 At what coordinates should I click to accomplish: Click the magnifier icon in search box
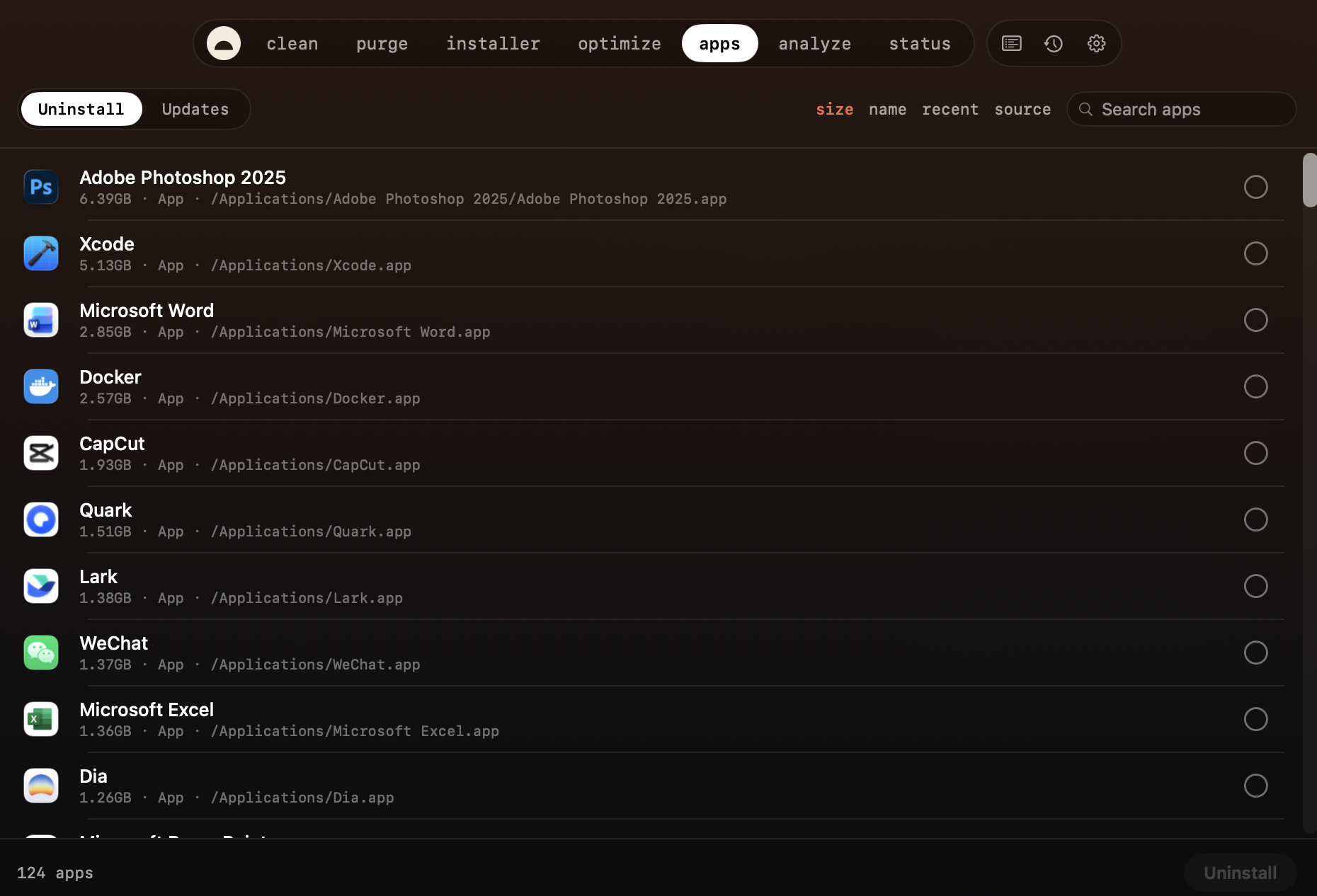pos(1085,109)
